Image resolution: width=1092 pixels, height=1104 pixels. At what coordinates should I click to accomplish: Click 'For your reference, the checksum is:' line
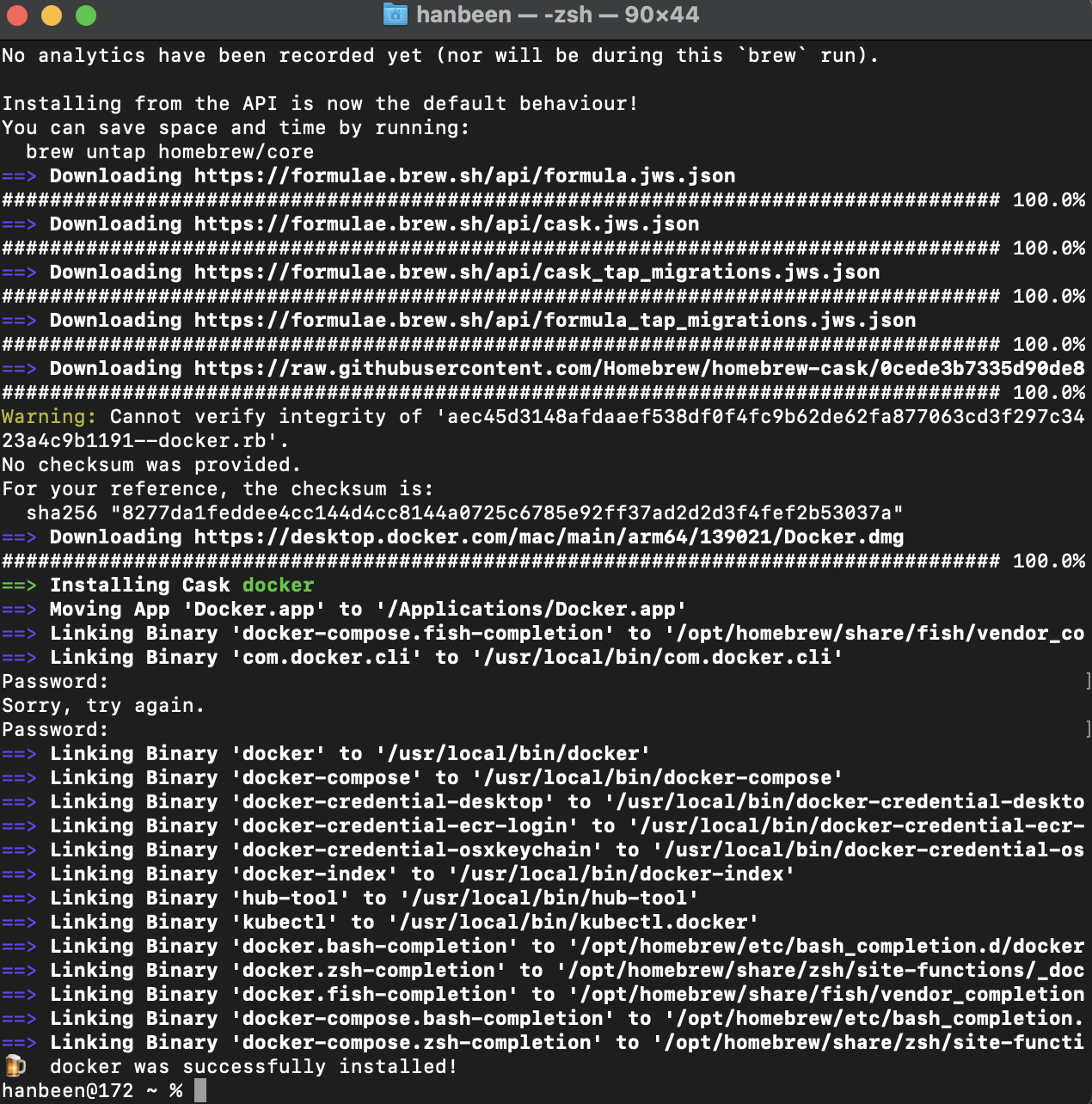click(x=218, y=488)
